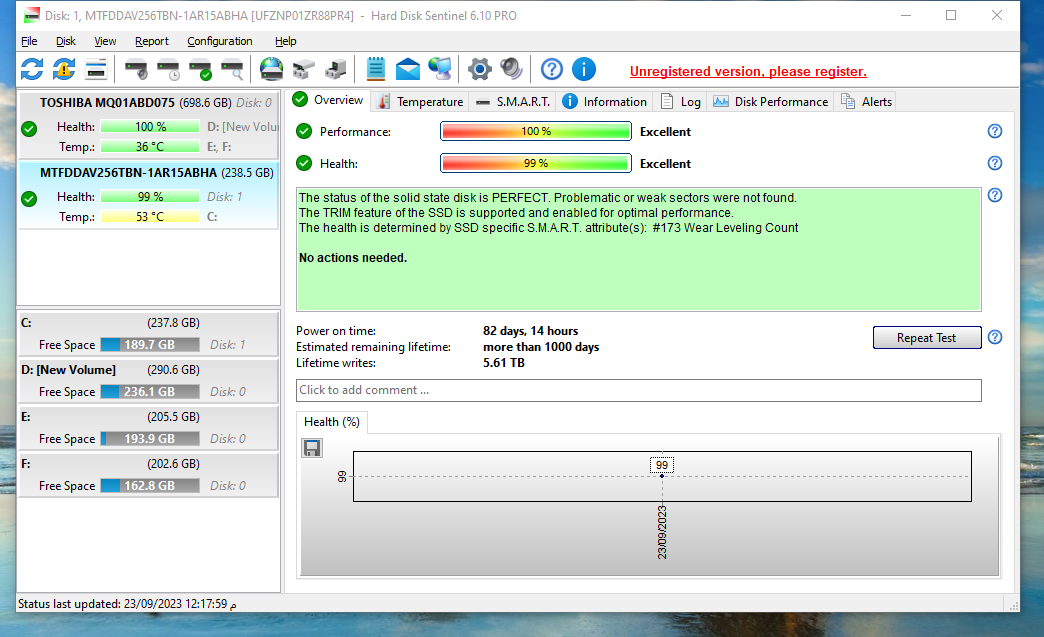This screenshot has width=1044, height=637.
Task: Click F: free space 162.8 GB bar
Action: pos(150,486)
